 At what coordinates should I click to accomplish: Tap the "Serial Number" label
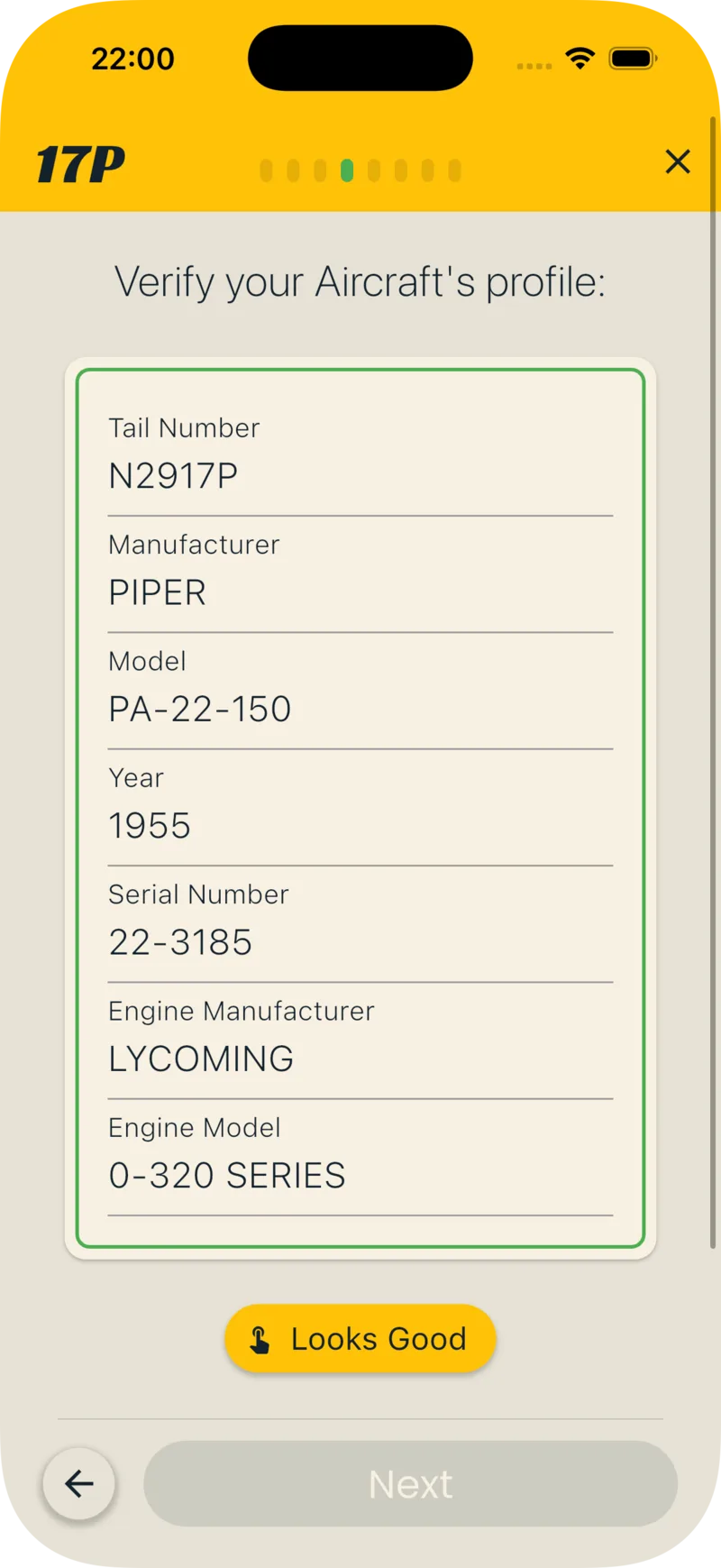click(x=198, y=894)
